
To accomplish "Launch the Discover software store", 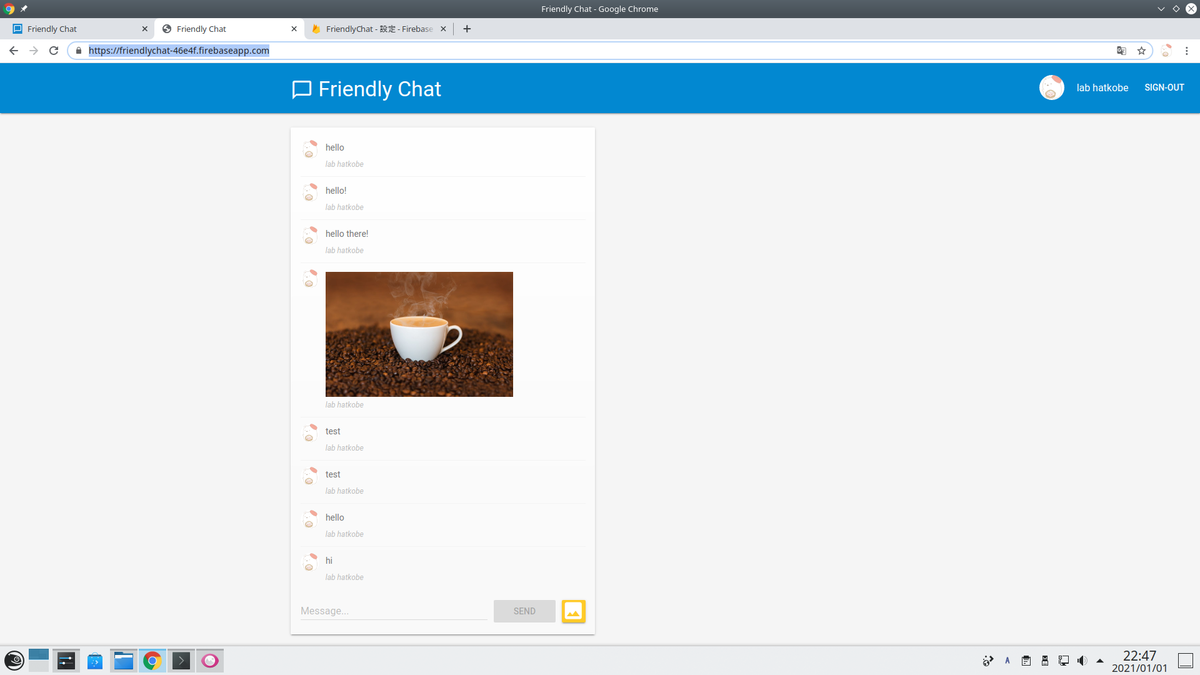I will (95, 660).
